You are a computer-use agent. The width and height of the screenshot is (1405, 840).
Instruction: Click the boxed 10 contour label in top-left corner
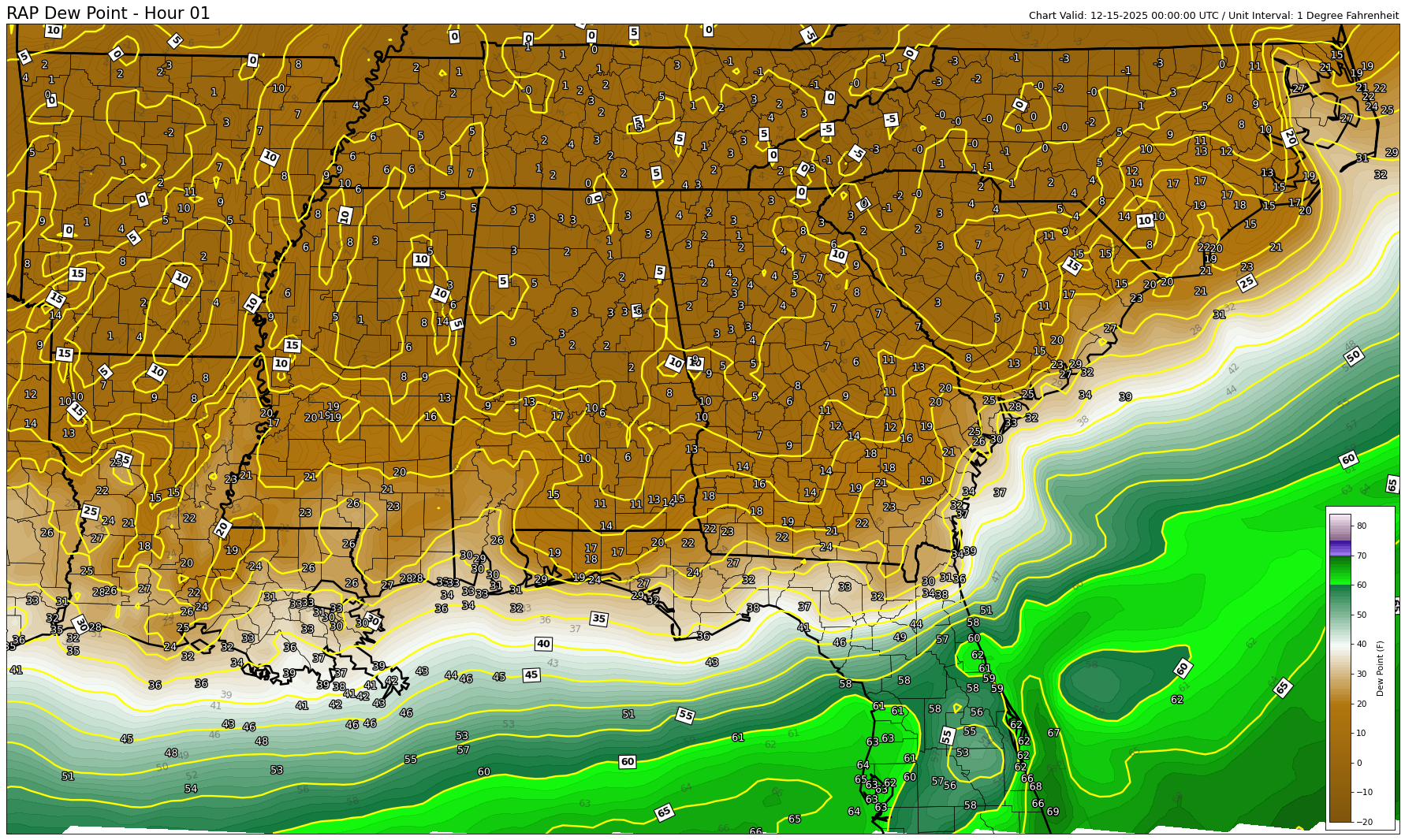(x=54, y=31)
